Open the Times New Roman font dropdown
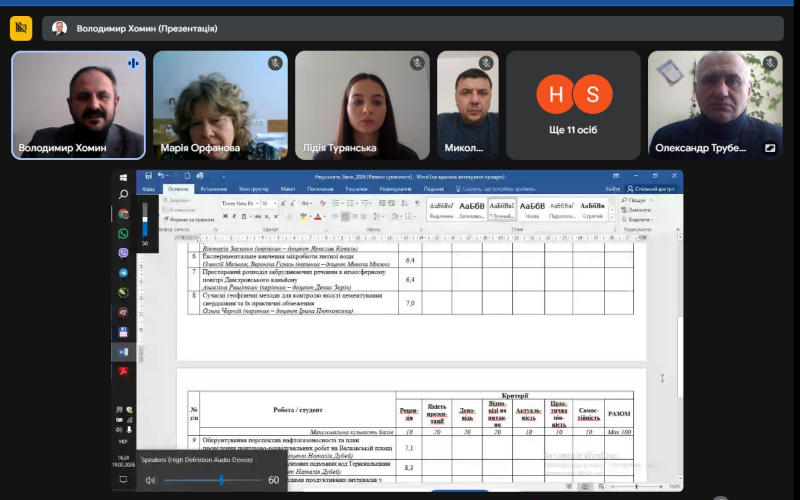The image size is (800, 500). pos(256,203)
